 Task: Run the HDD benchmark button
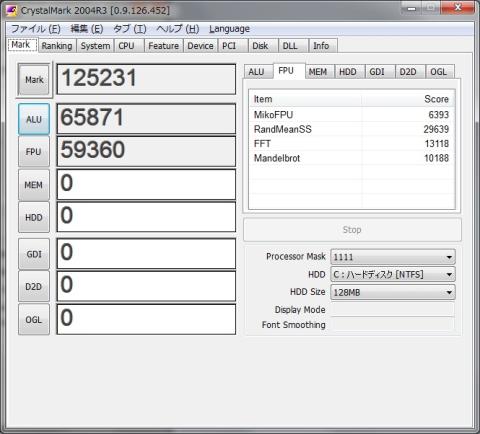(34, 217)
